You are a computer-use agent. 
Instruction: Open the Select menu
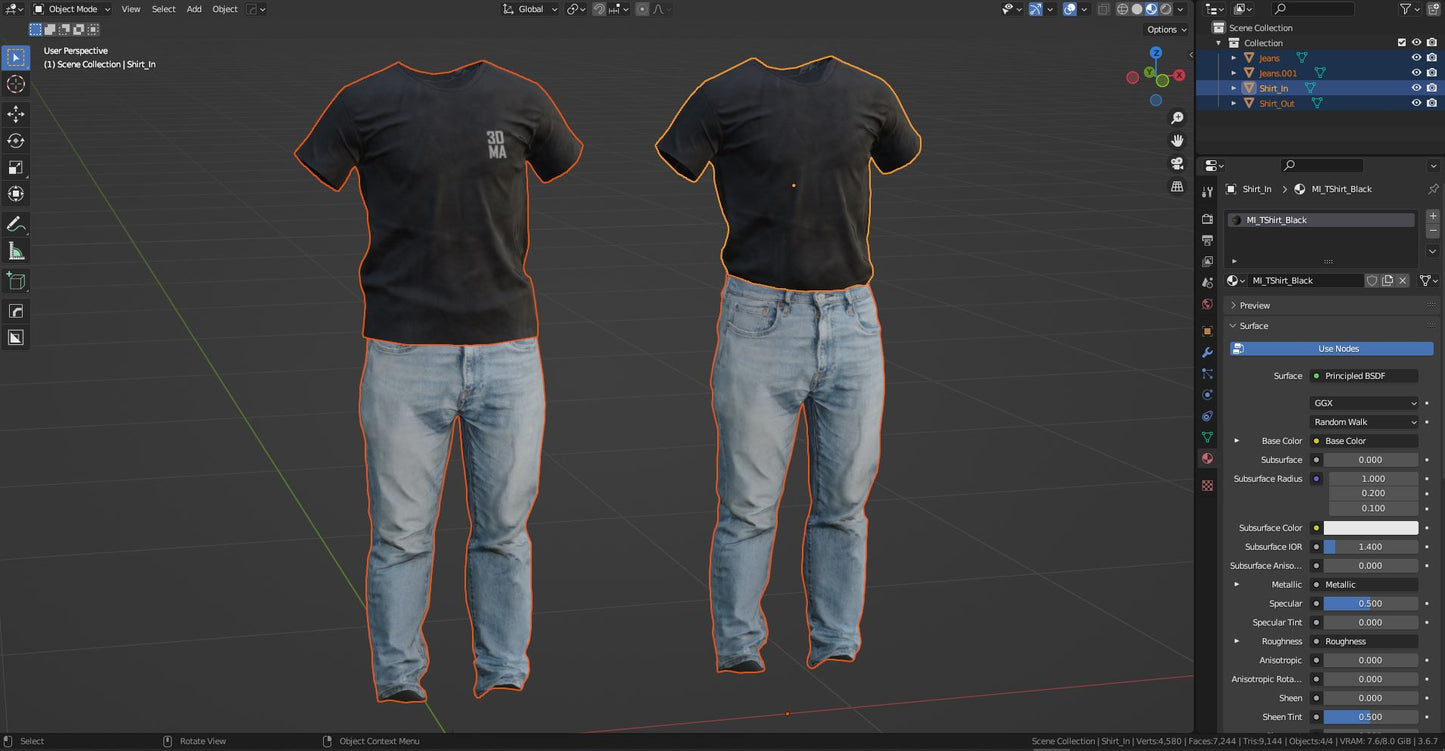point(163,9)
